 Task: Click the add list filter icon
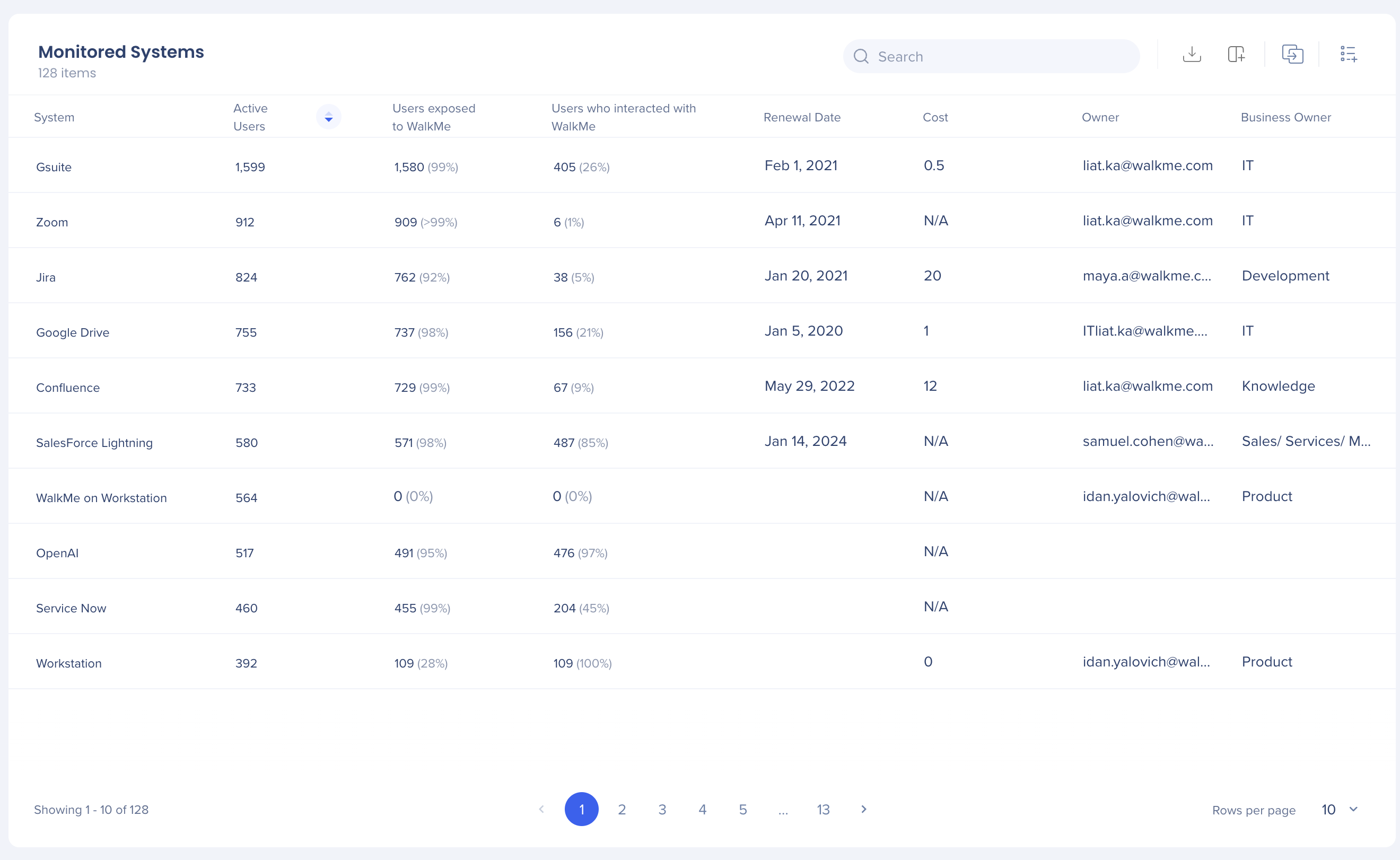[1347, 55]
